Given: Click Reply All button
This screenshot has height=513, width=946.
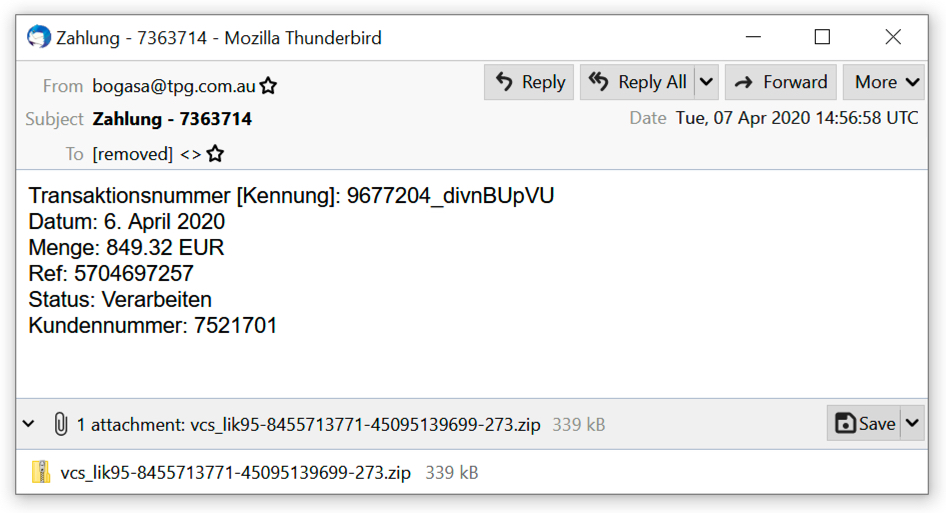Looking at the screenshot, I should (638, 82).
